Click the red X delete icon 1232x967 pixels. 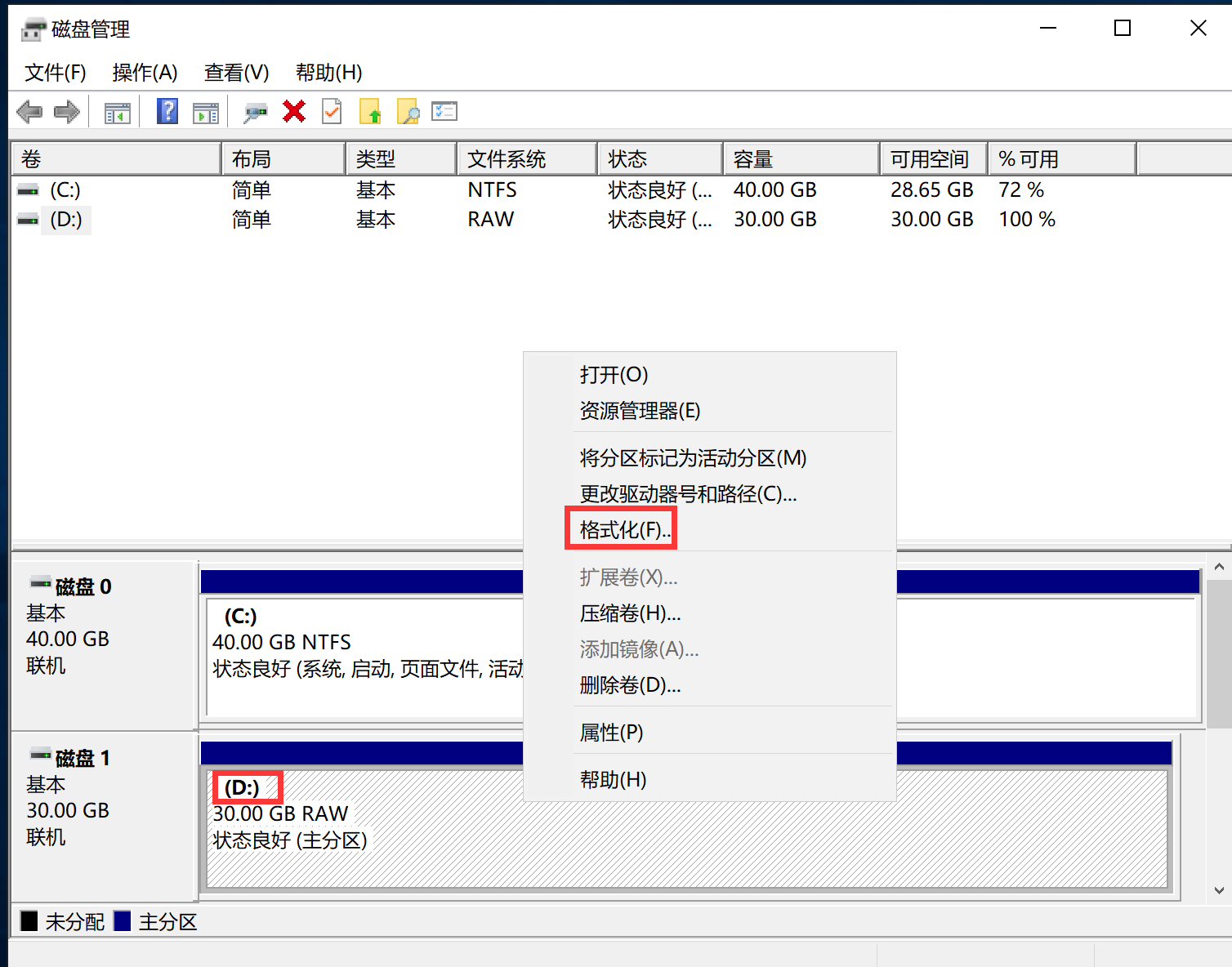294,111
